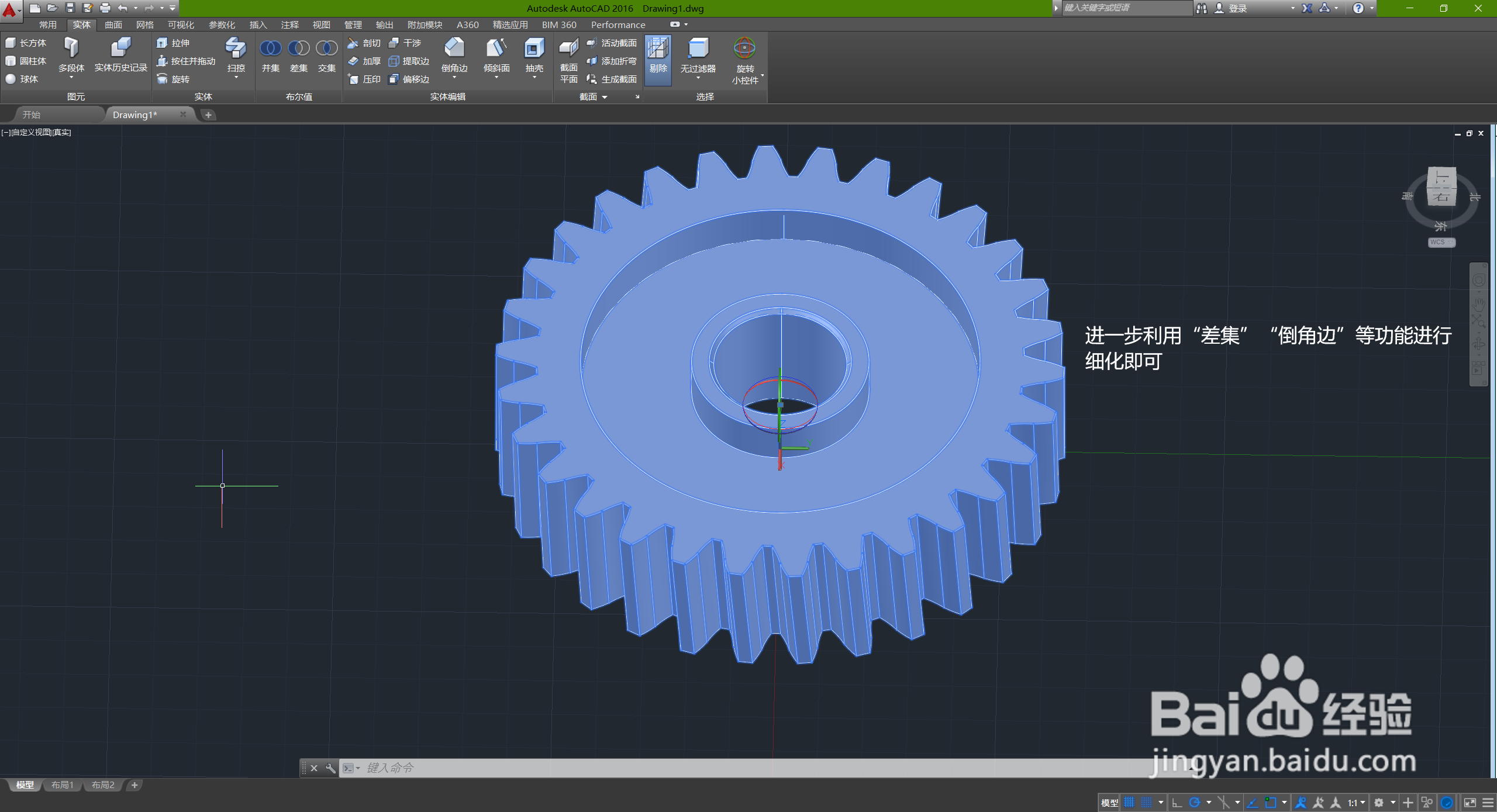Click the 登录 sign-in button
This screenshot has width=1497, height=812.
coord(1237,8)
